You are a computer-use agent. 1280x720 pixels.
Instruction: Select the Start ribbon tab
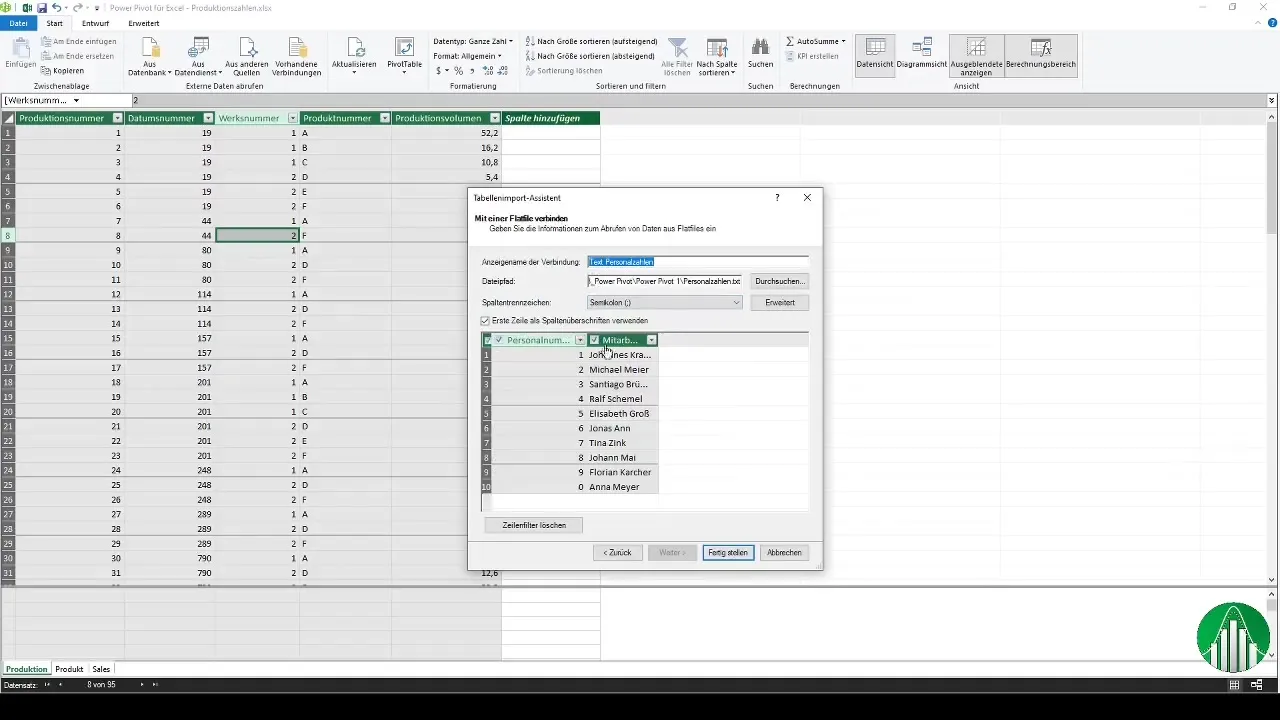click(x=55, y=22)
